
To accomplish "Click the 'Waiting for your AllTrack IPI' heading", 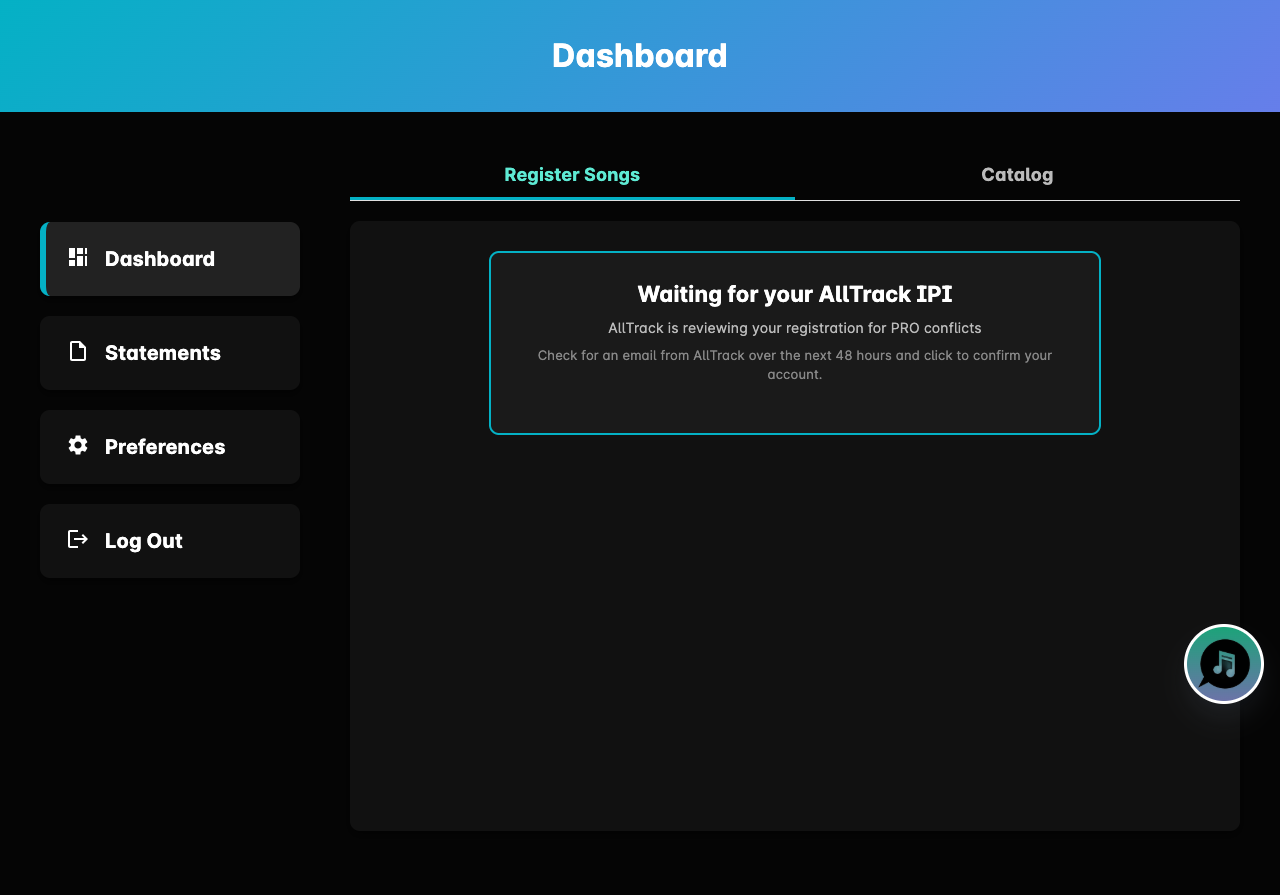I will [x=795, y=294].
